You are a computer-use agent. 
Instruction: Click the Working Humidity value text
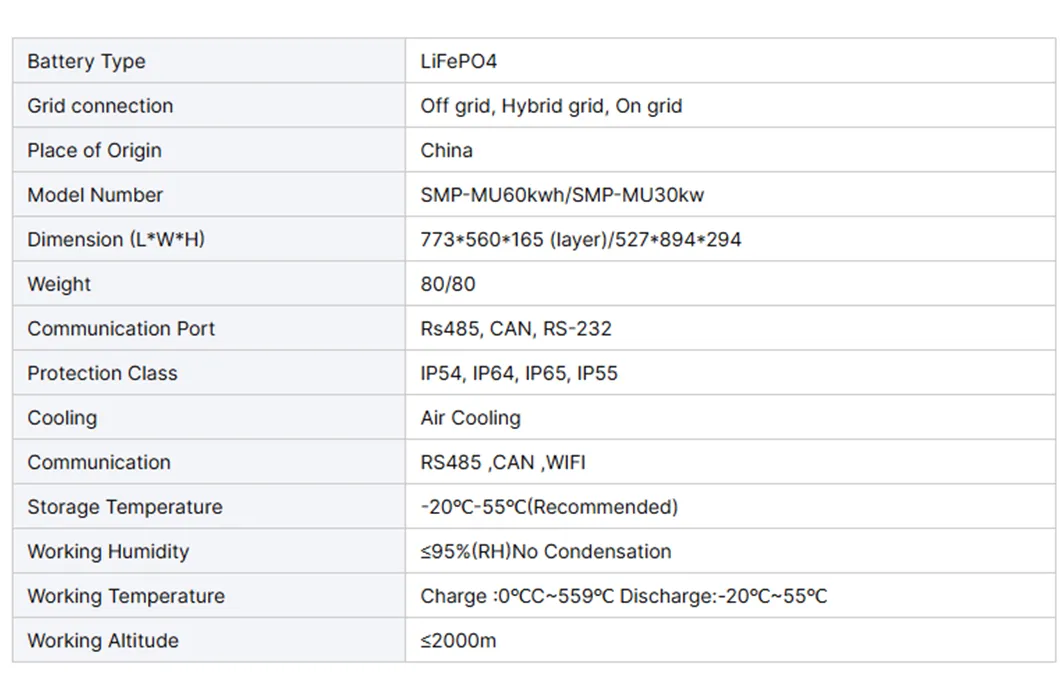tap(545, 551)
